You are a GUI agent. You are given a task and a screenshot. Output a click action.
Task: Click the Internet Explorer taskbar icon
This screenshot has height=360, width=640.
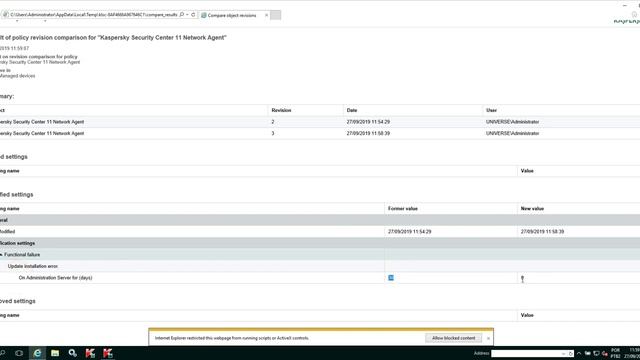(x=37, y=353)
